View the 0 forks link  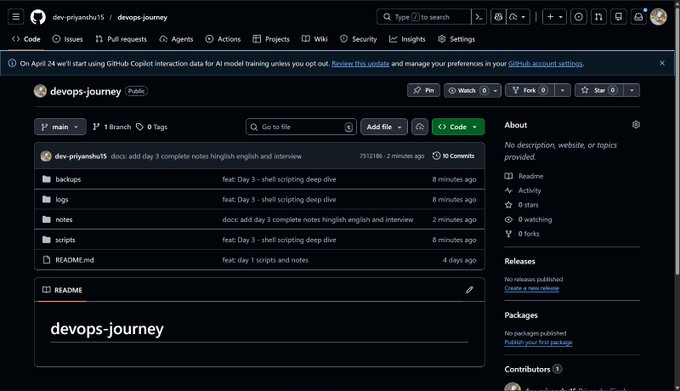click(x=522, y=234)
